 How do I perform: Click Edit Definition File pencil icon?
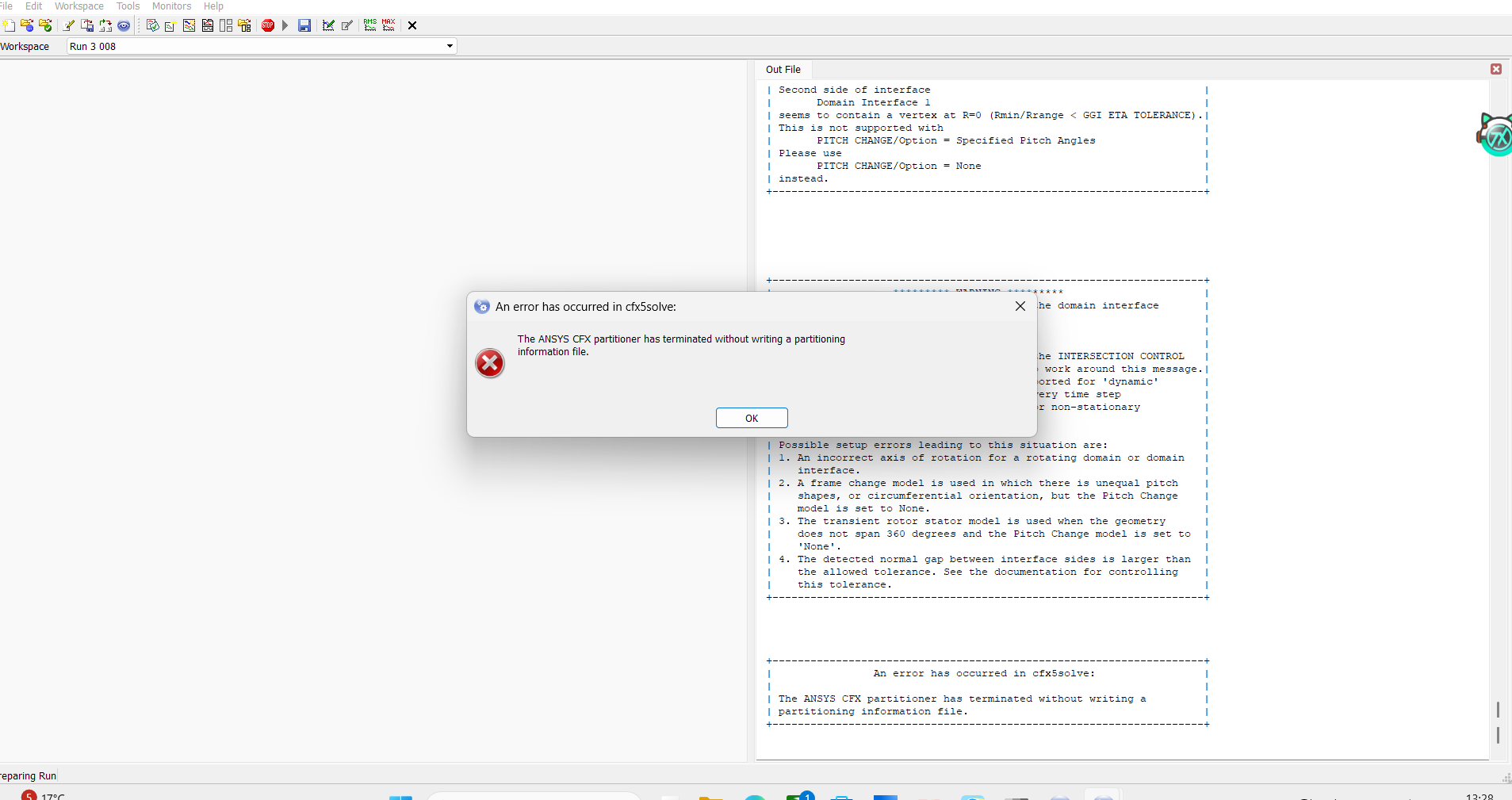(x=68, y=25)
